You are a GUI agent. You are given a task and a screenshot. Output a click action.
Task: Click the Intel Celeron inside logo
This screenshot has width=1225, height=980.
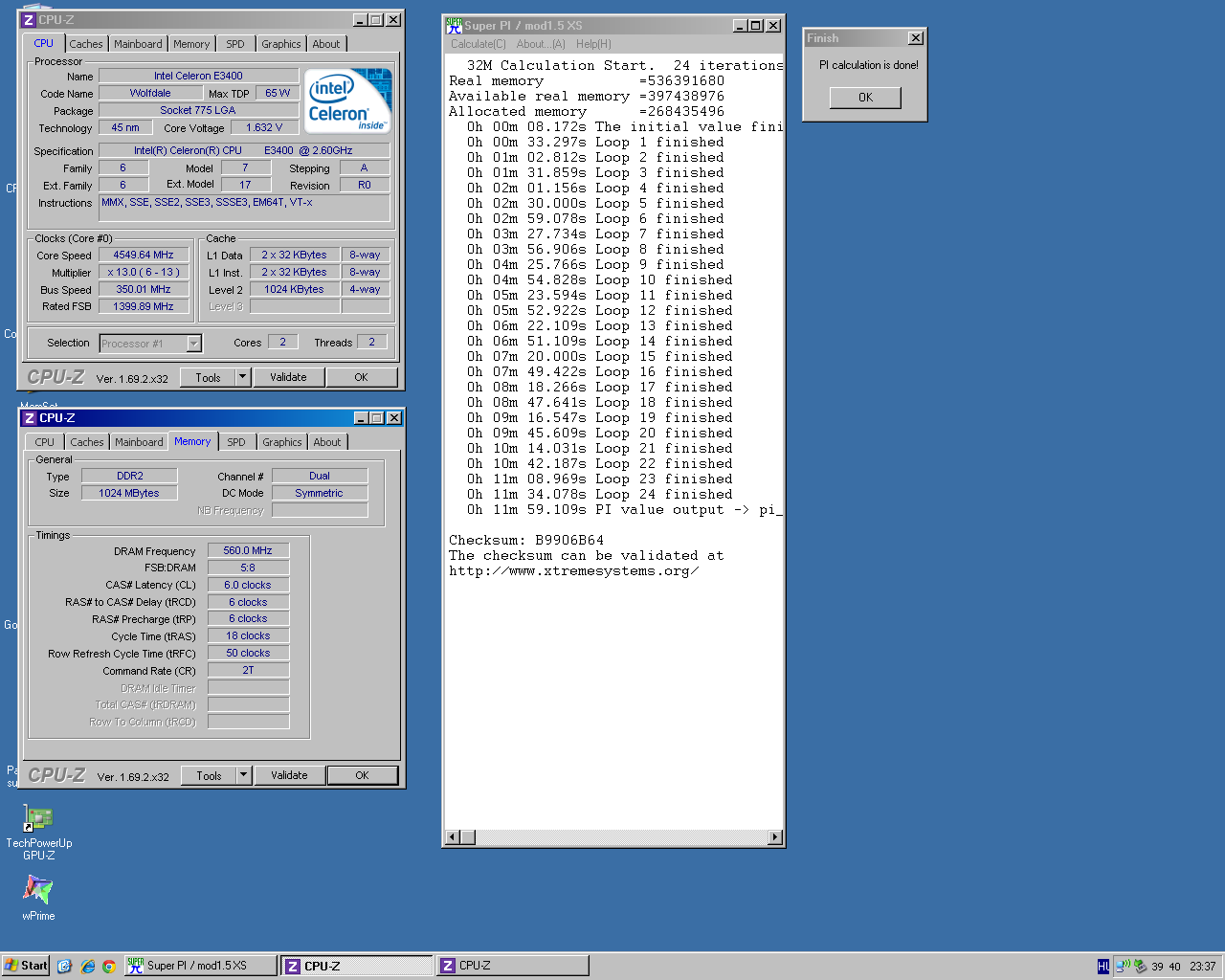(x=348, y=100)
